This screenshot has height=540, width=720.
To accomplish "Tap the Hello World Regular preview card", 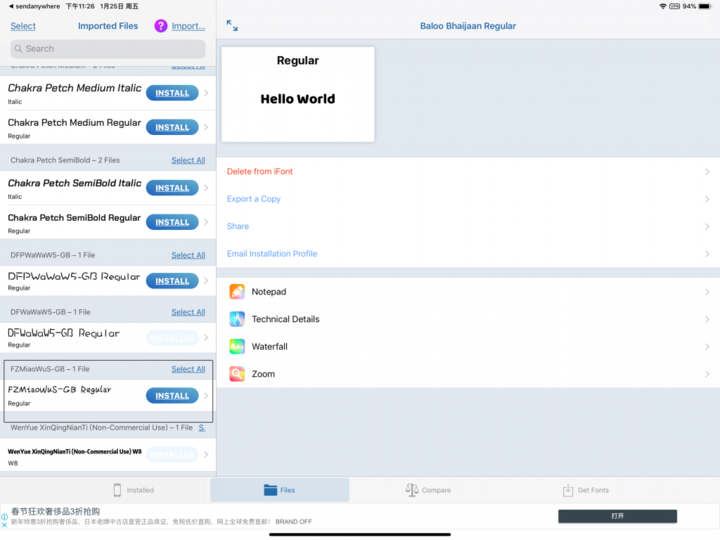I will [x=298, y=94].
